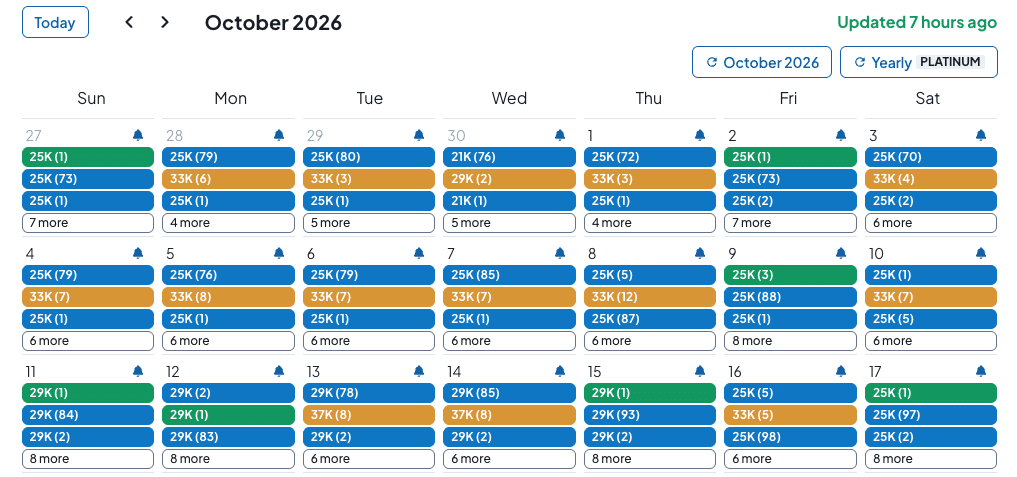Refresh the October 2026 data
Viewport: 1017px width, 477px height.
click(762, 62)
